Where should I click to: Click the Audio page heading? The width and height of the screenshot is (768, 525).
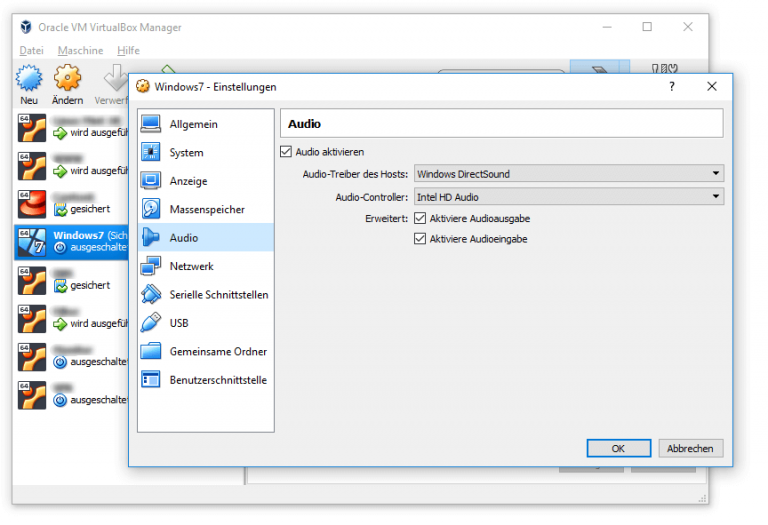point(304,124)
